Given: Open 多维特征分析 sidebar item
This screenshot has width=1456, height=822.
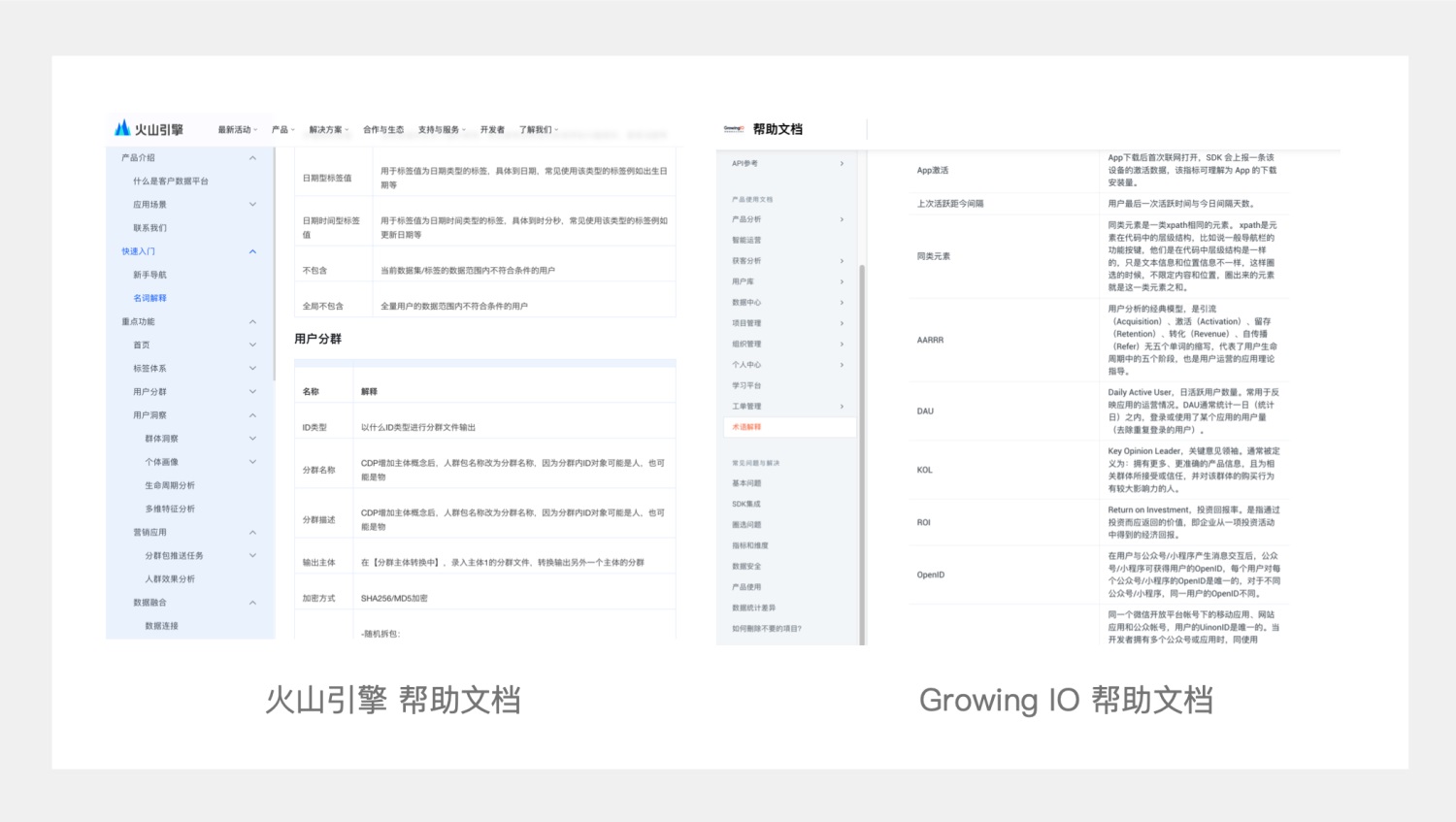Looking at the screenshot, I should pyautogui.click(x=170, y=509).
